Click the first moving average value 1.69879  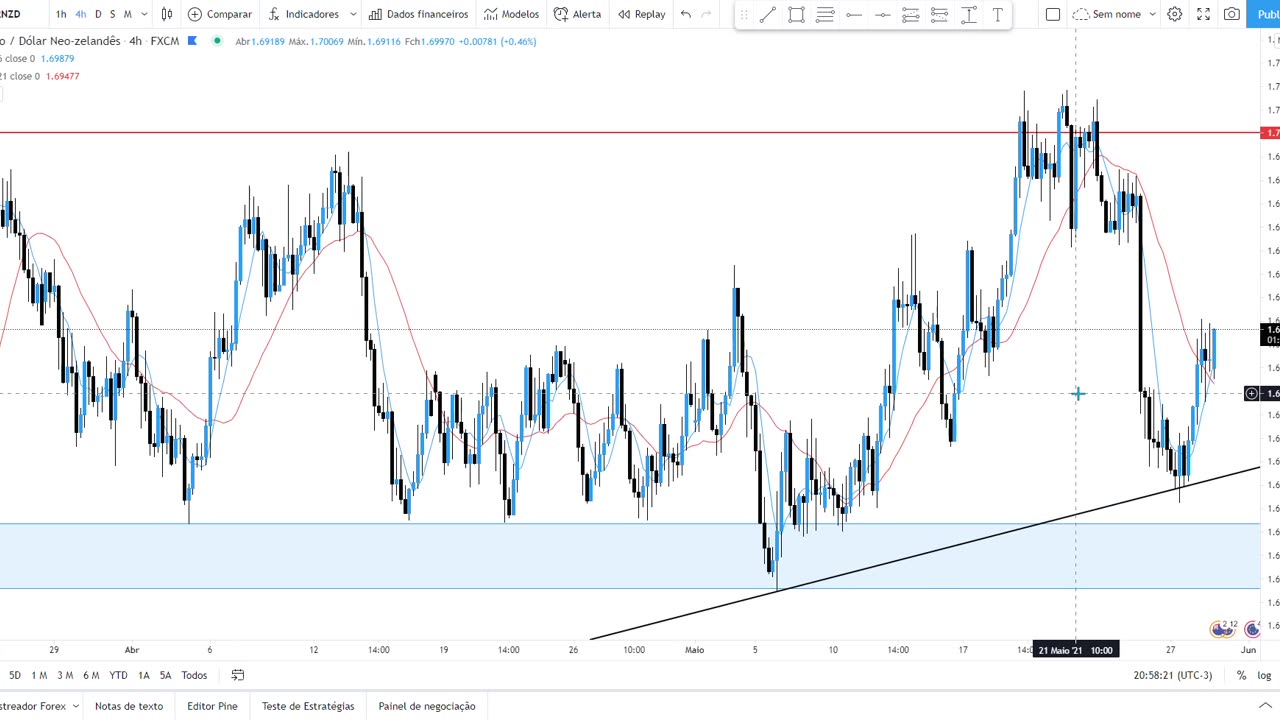point(58,59)
